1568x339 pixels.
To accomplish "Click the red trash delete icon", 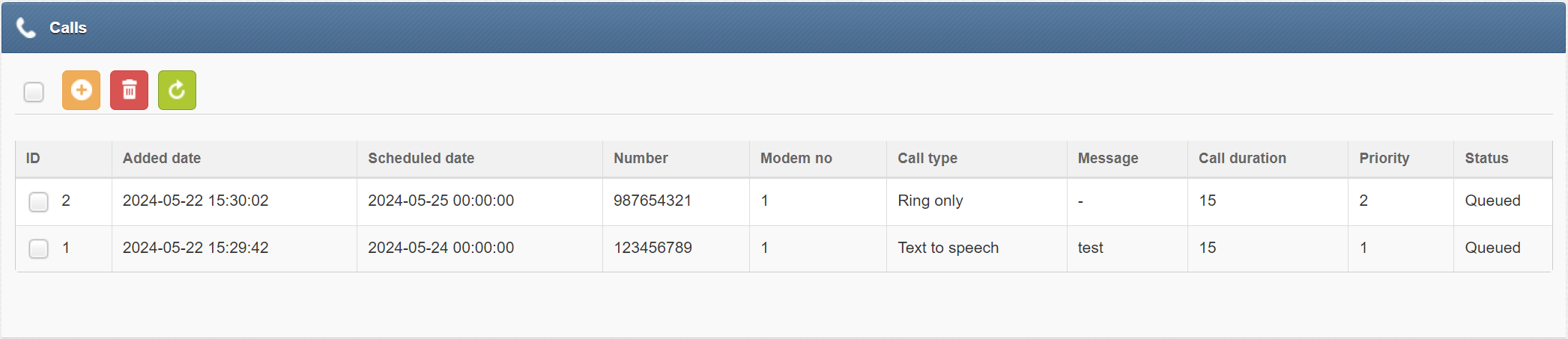I will (129, 91).
